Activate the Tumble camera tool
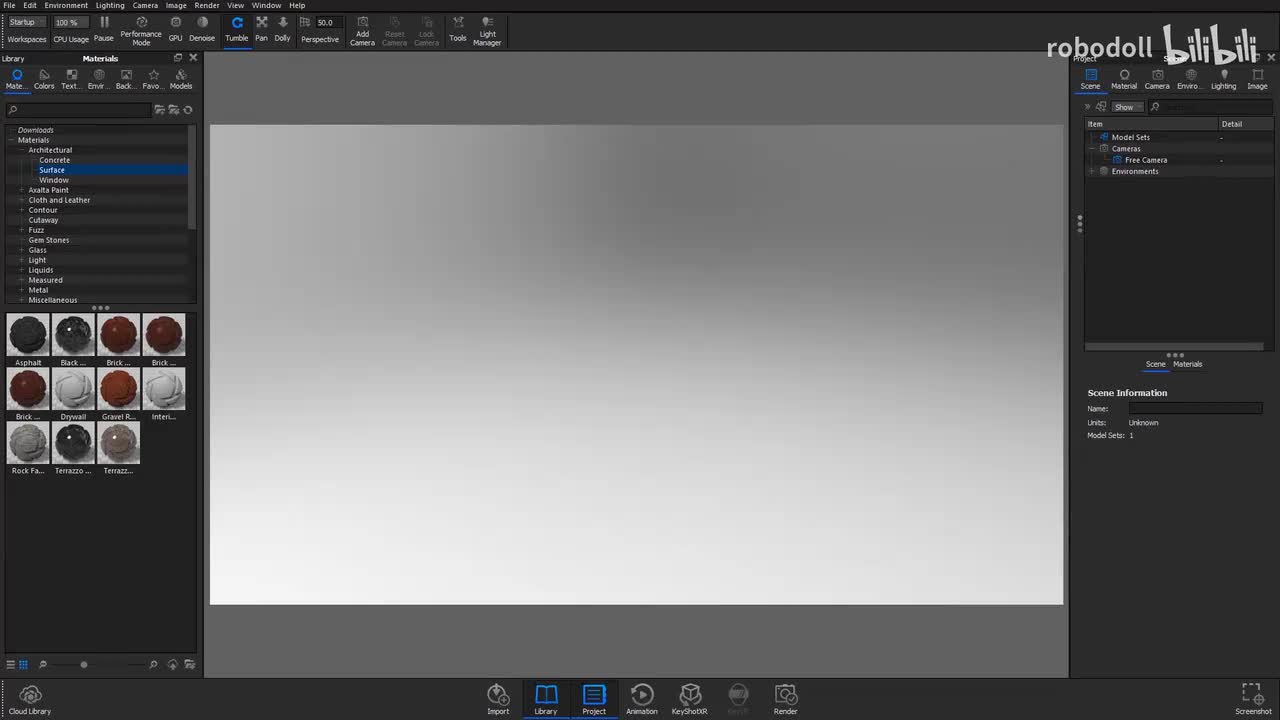This screenshot has height=720, width=1280. pyautogui.click(x=237, y=29)
